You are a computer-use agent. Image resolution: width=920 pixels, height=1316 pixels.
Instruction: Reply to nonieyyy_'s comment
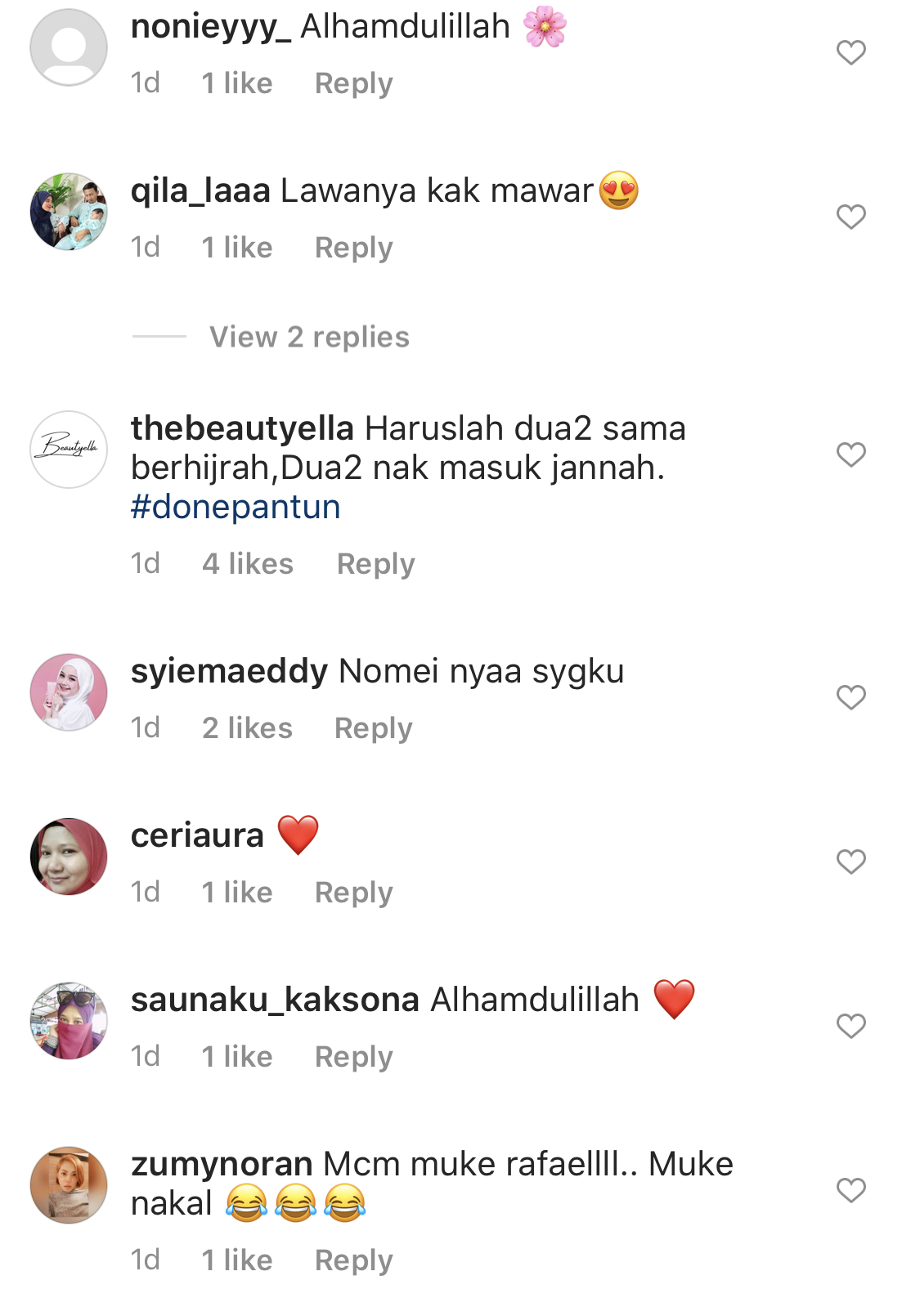tap(354, 83)
